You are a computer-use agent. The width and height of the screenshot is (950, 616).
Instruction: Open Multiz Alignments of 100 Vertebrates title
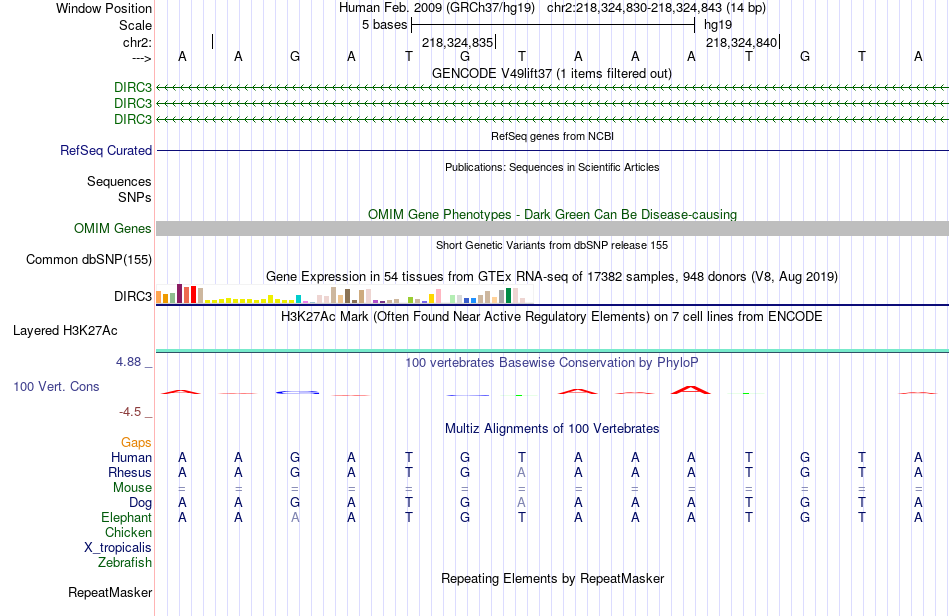pyautogui.click(x=552, y=429)
